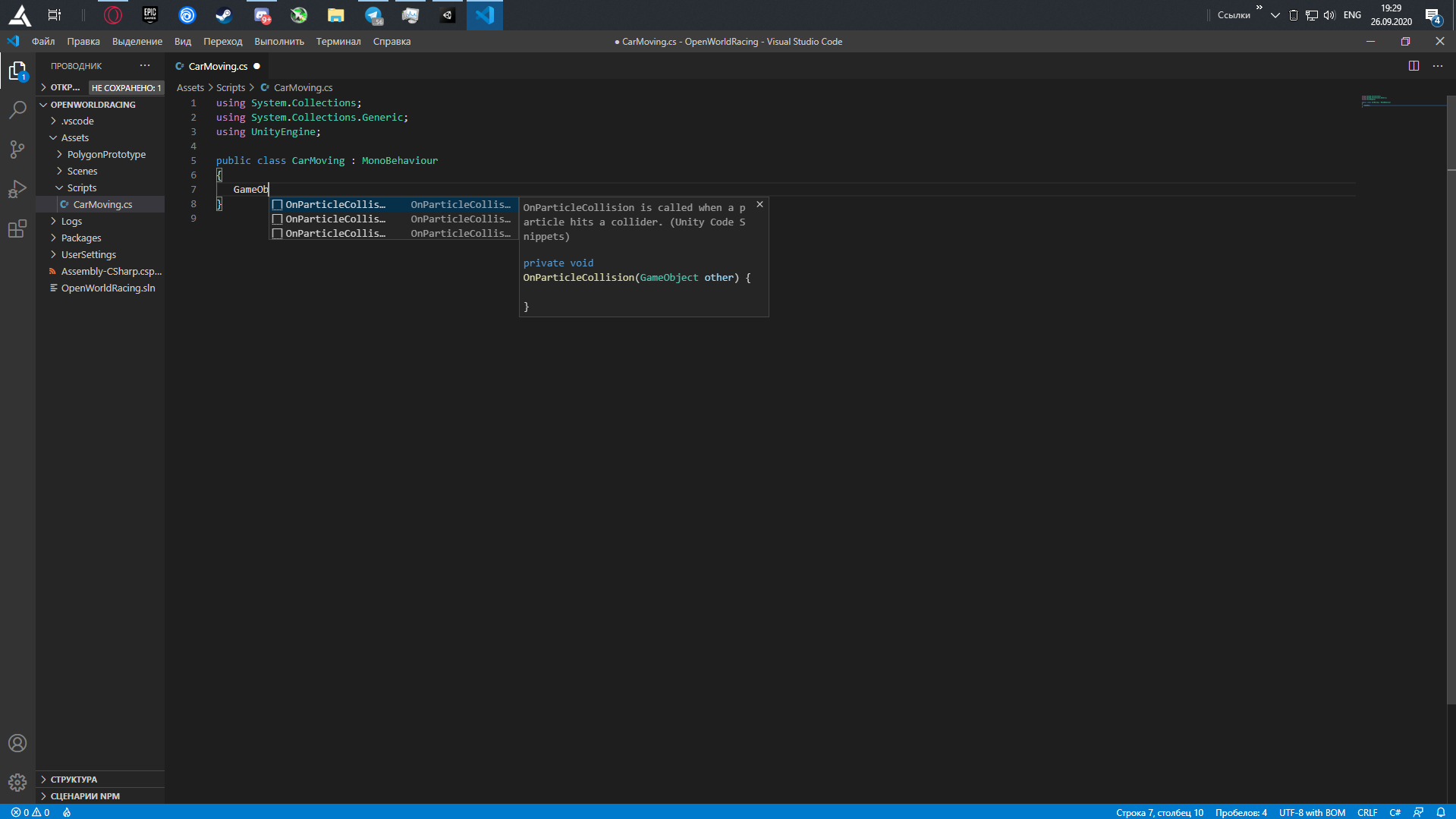
Task: Open File Explorer from the taskbar
Action: tap(335, 15)
